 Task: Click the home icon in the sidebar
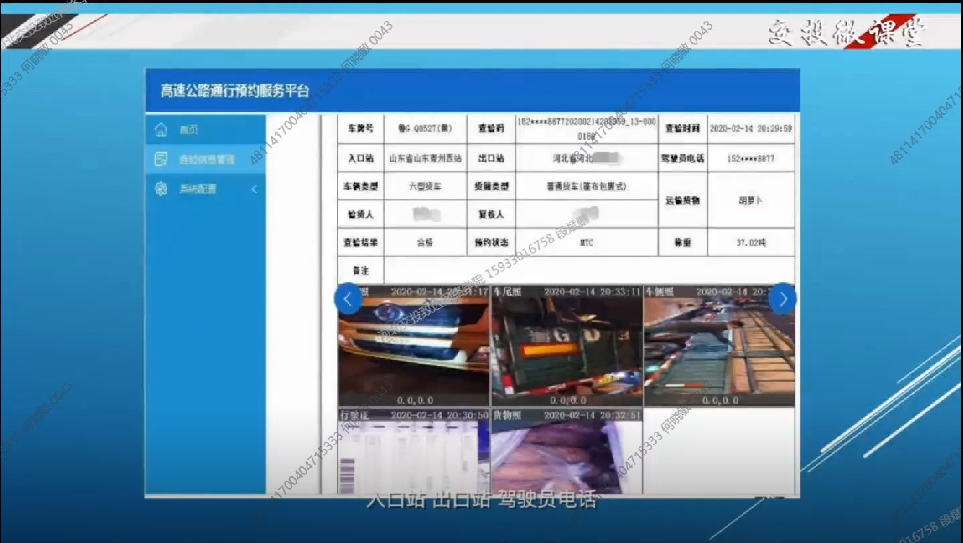point(161,129)
